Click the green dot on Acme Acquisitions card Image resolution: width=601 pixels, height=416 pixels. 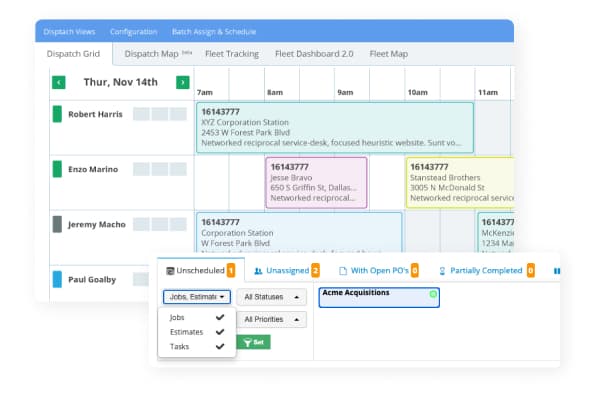(433, 294)
